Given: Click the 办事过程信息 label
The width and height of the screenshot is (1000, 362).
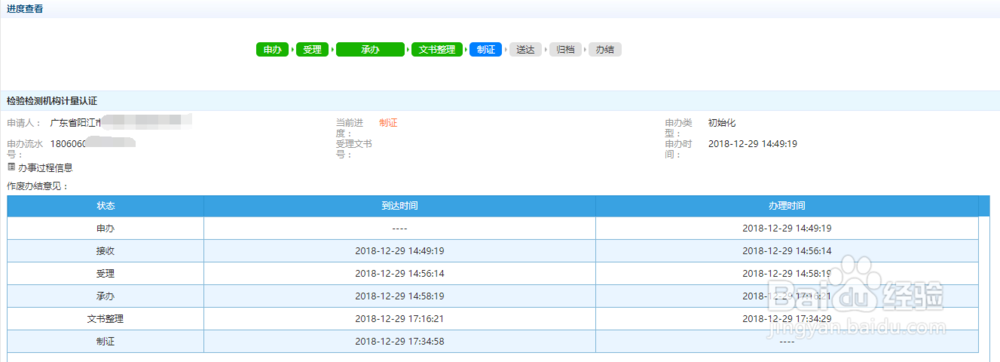Looking at the screenshot, I should pyautogui.click(x=45, y=168).
